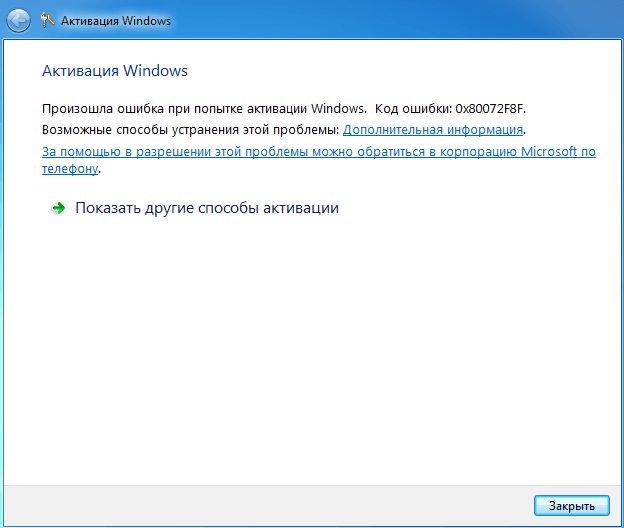Click the Активация Windows title bar text
The image size is (624, 528).
[x=116, y=21]
